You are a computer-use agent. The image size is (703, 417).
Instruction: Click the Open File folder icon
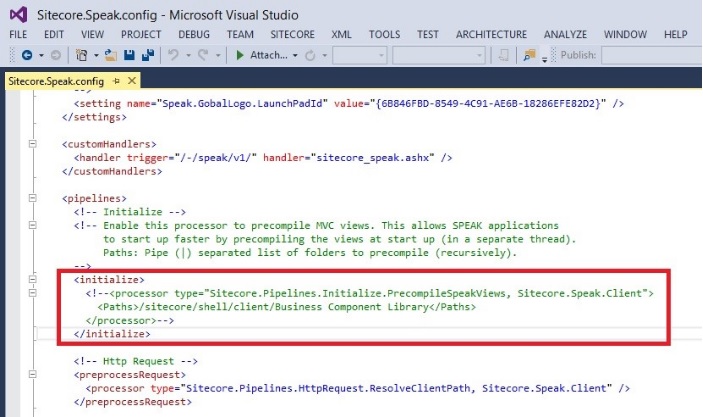tap(110, 55)
